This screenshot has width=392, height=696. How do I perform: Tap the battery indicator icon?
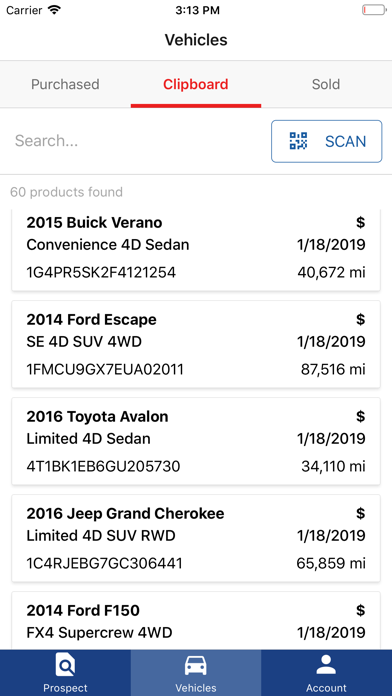pyautogui.click(x=374, y=10)
